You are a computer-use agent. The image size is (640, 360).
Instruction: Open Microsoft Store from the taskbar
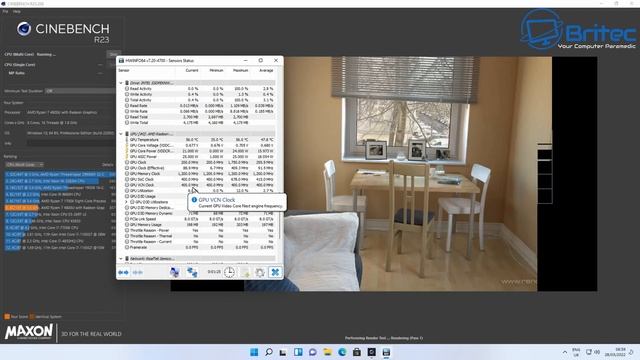tap(357, 352)
